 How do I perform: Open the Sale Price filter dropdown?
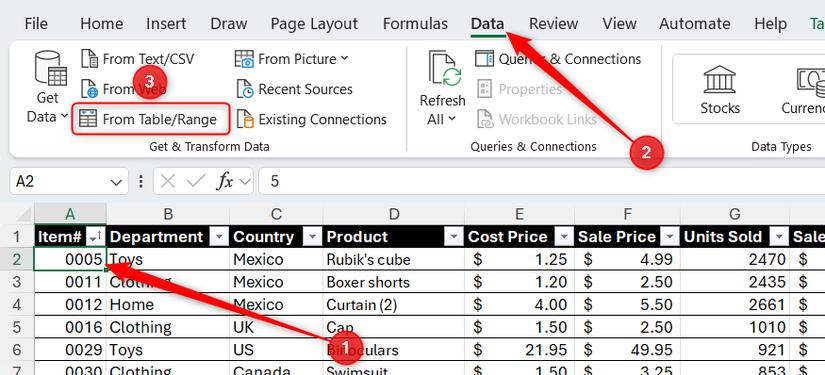point(669,237)
